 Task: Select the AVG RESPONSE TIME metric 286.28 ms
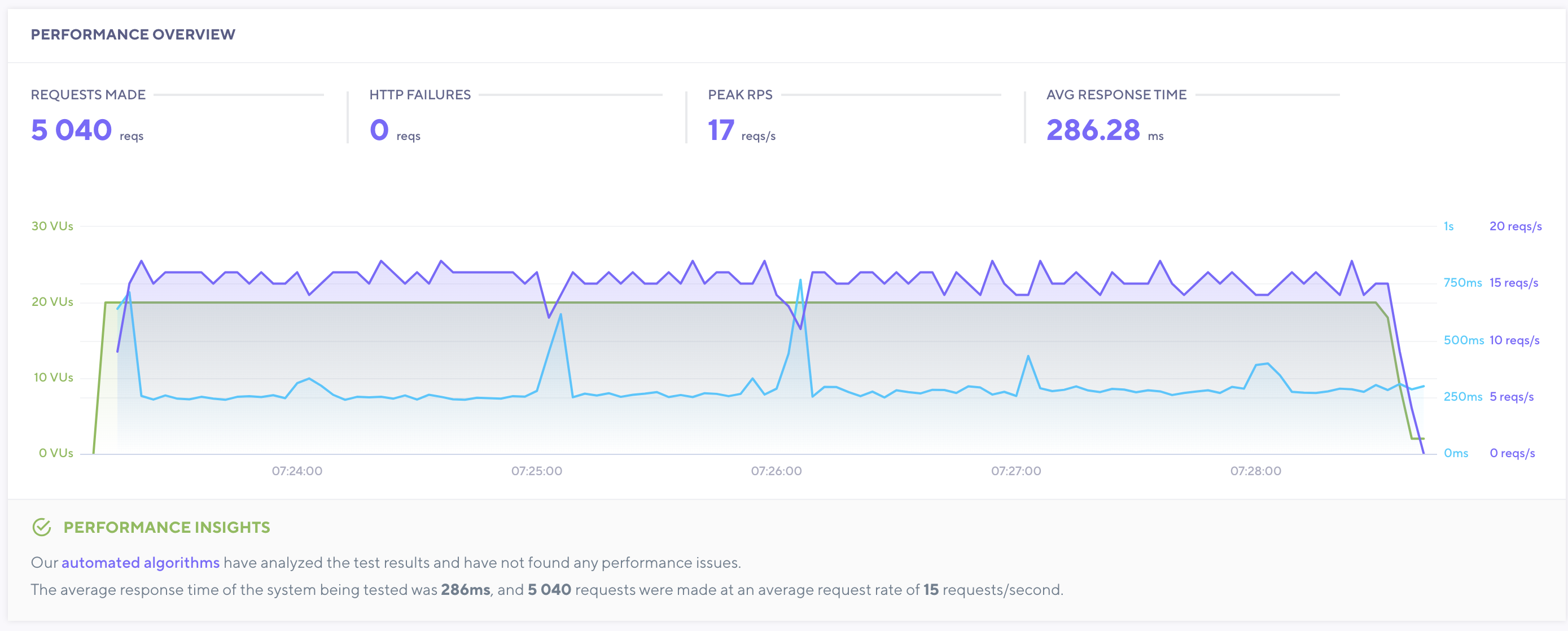[x=1096, y=129]
